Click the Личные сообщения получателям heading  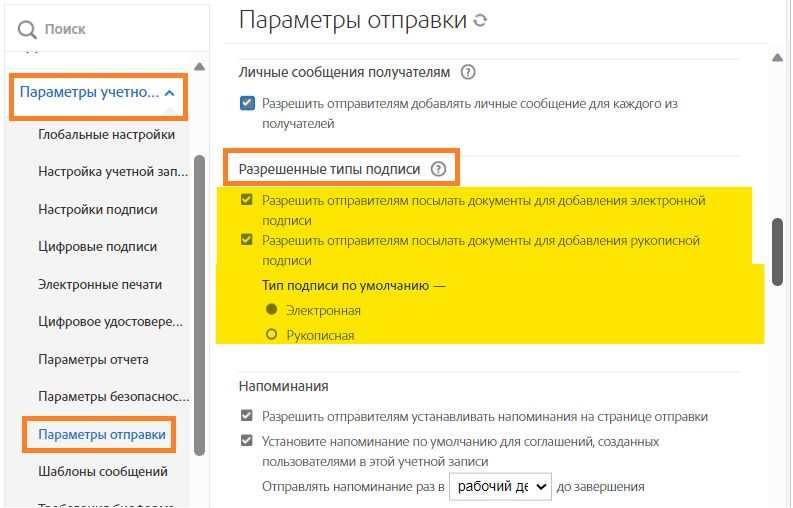coord(344,72)
